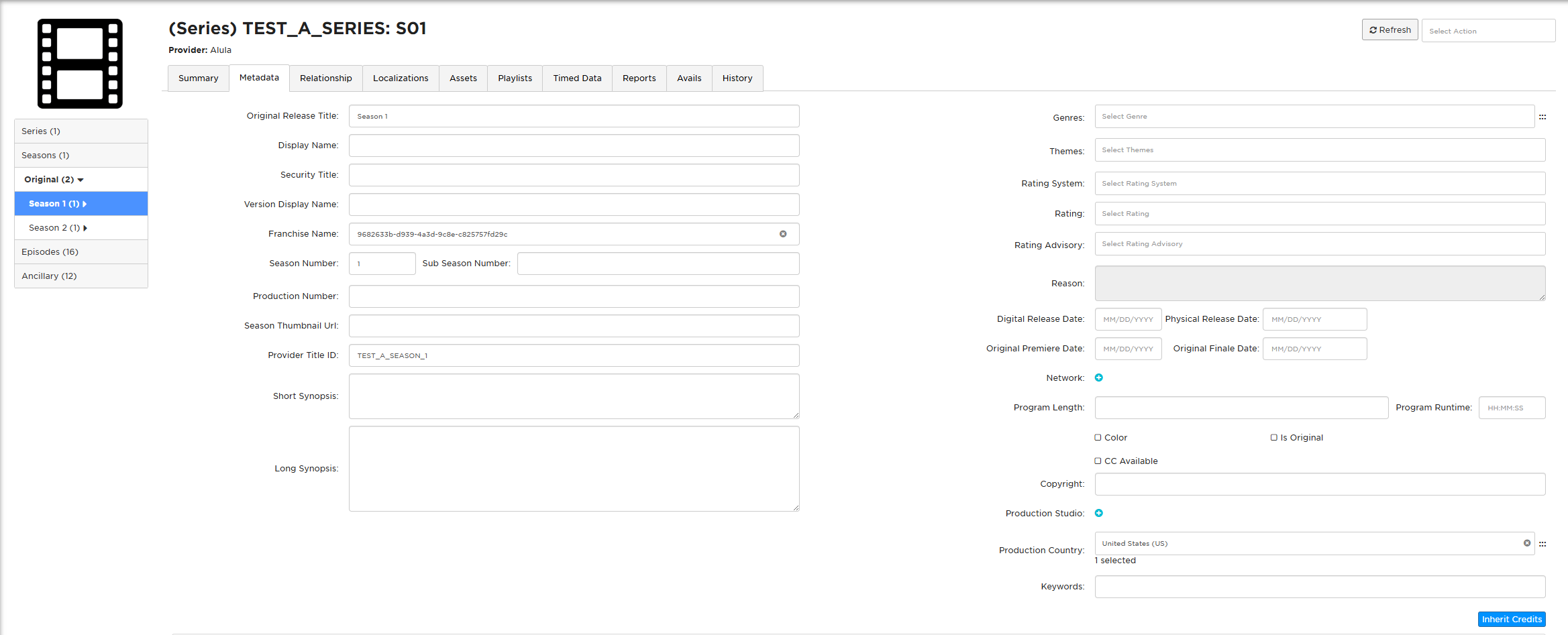Click the Display Name field
This screenshot has width=1568, height=635.
(574, 146)
